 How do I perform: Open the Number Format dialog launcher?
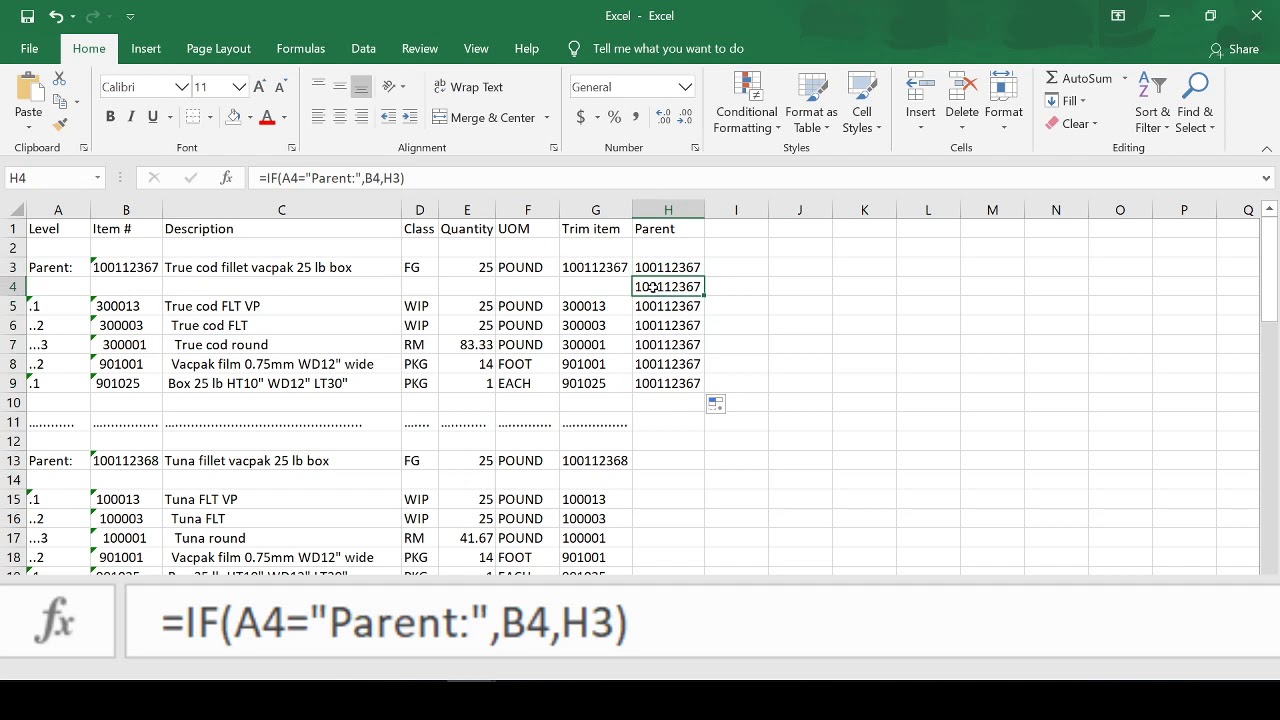(x=695, y=148)
